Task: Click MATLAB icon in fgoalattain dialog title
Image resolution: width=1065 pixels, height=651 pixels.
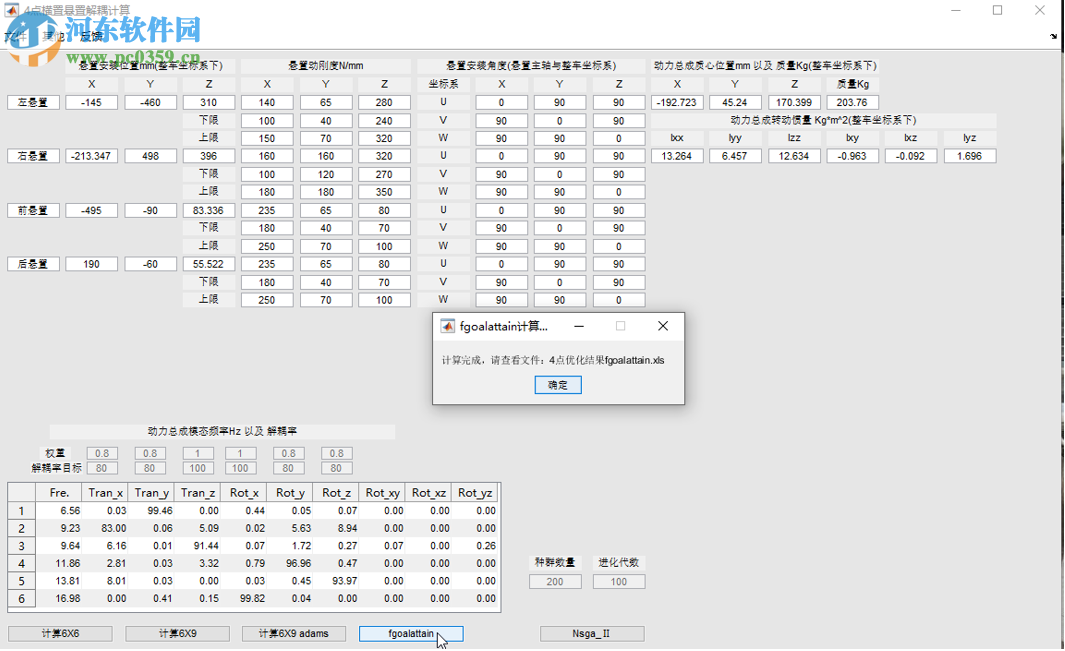Action: (x=446, y=326)
